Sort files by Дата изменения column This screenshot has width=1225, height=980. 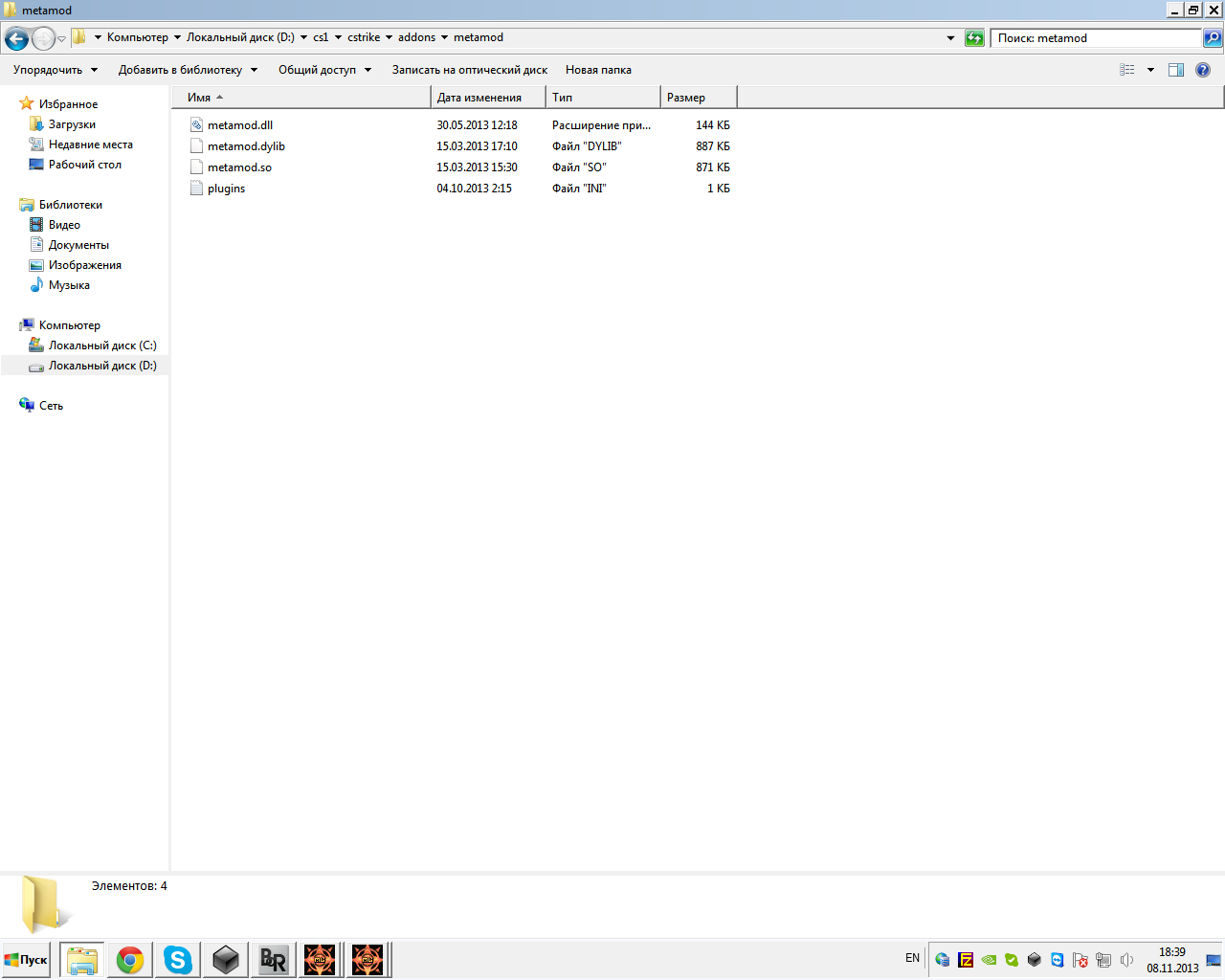[x=488, y=98]
